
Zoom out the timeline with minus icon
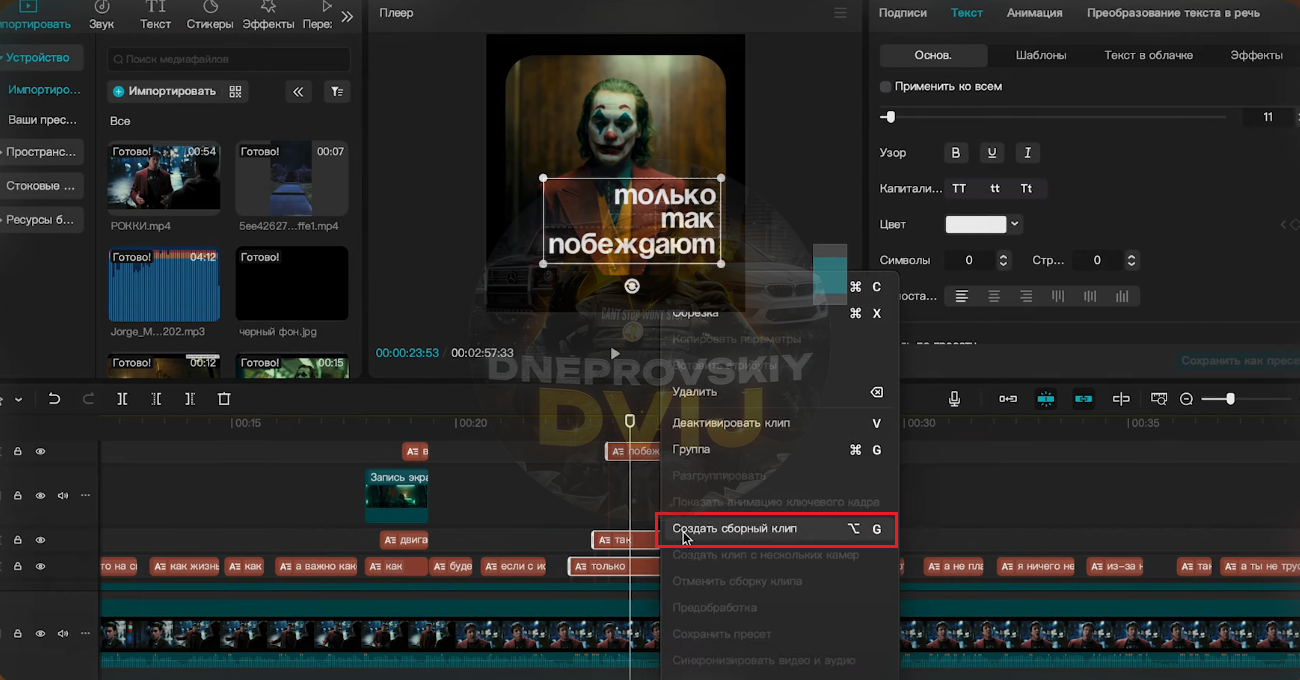[1186, 399]
